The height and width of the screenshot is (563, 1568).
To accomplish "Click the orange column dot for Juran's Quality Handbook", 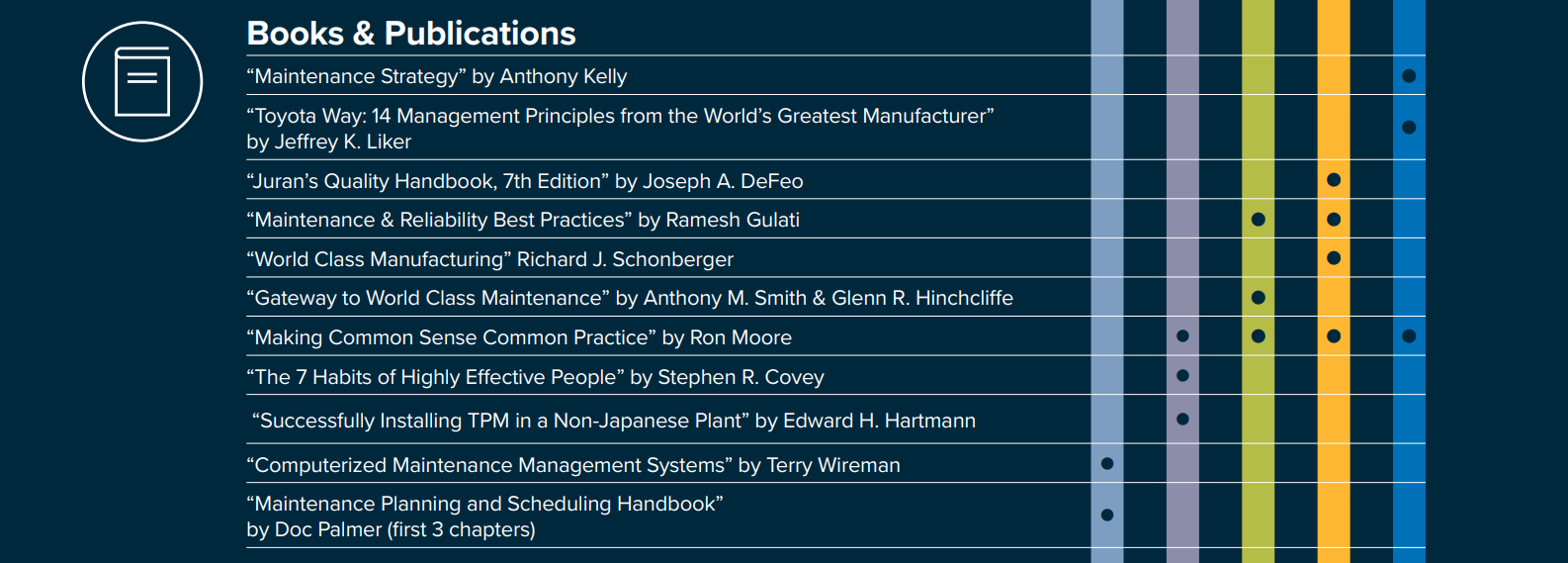I will coord(1334,180).
